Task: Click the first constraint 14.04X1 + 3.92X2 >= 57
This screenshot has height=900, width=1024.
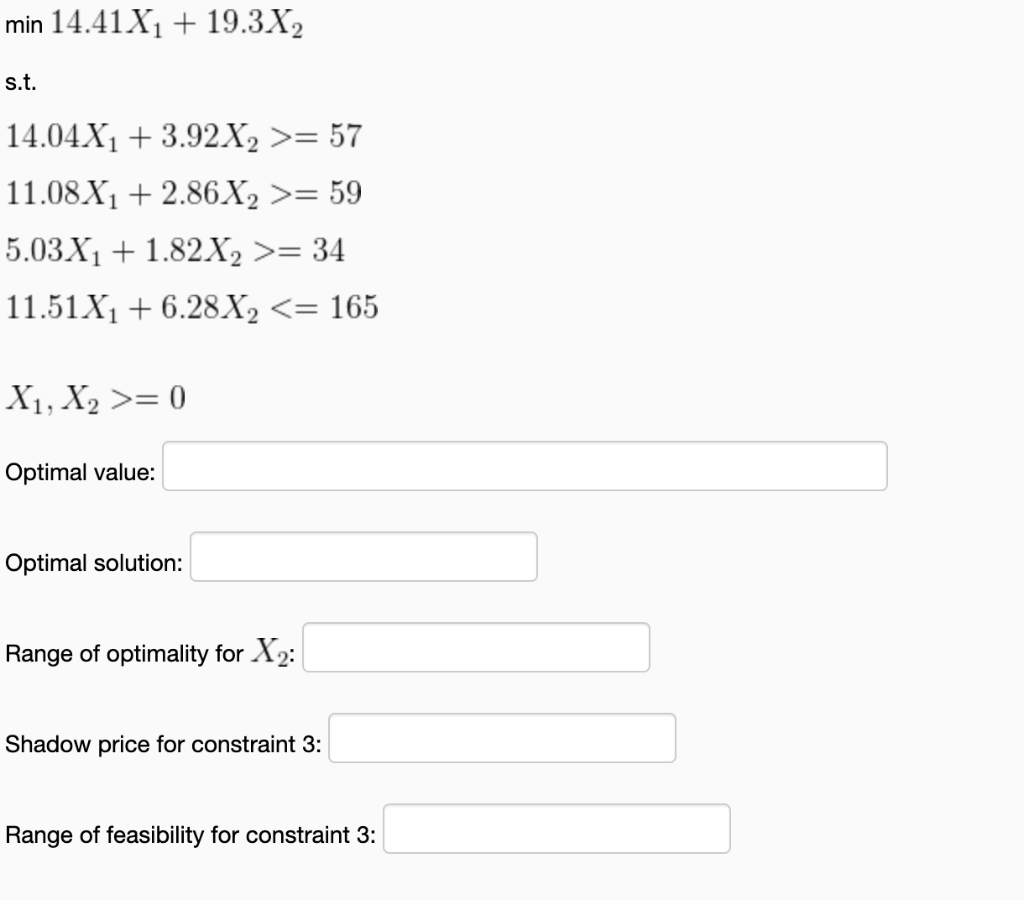Action: [185, 136]
